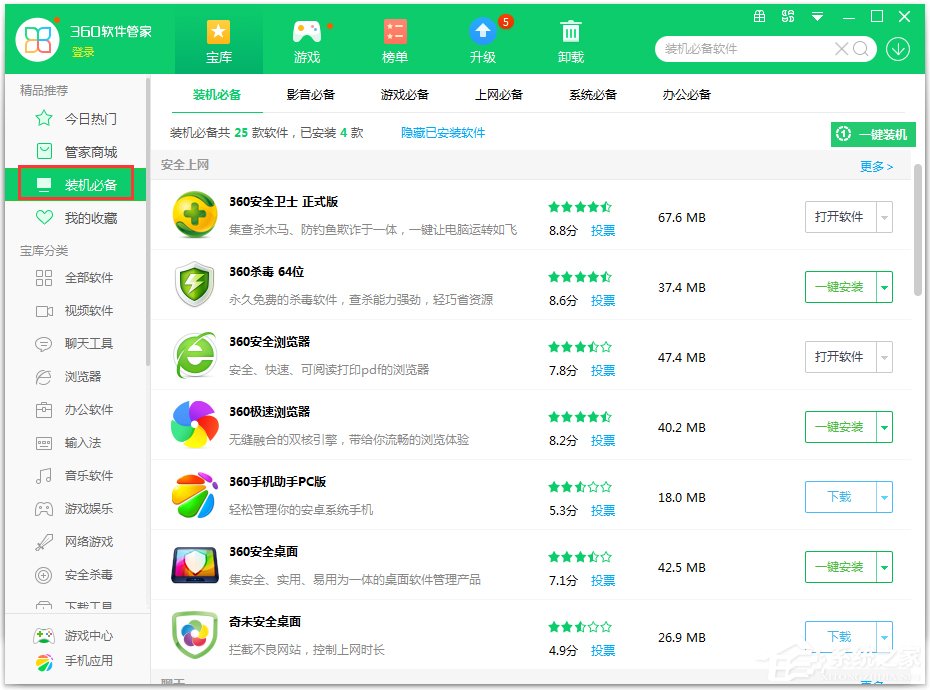Expand dropdown beside 360手机助手 下载
Screen dimensions: 930x690
pyautogui.click(x=884, y=497)
